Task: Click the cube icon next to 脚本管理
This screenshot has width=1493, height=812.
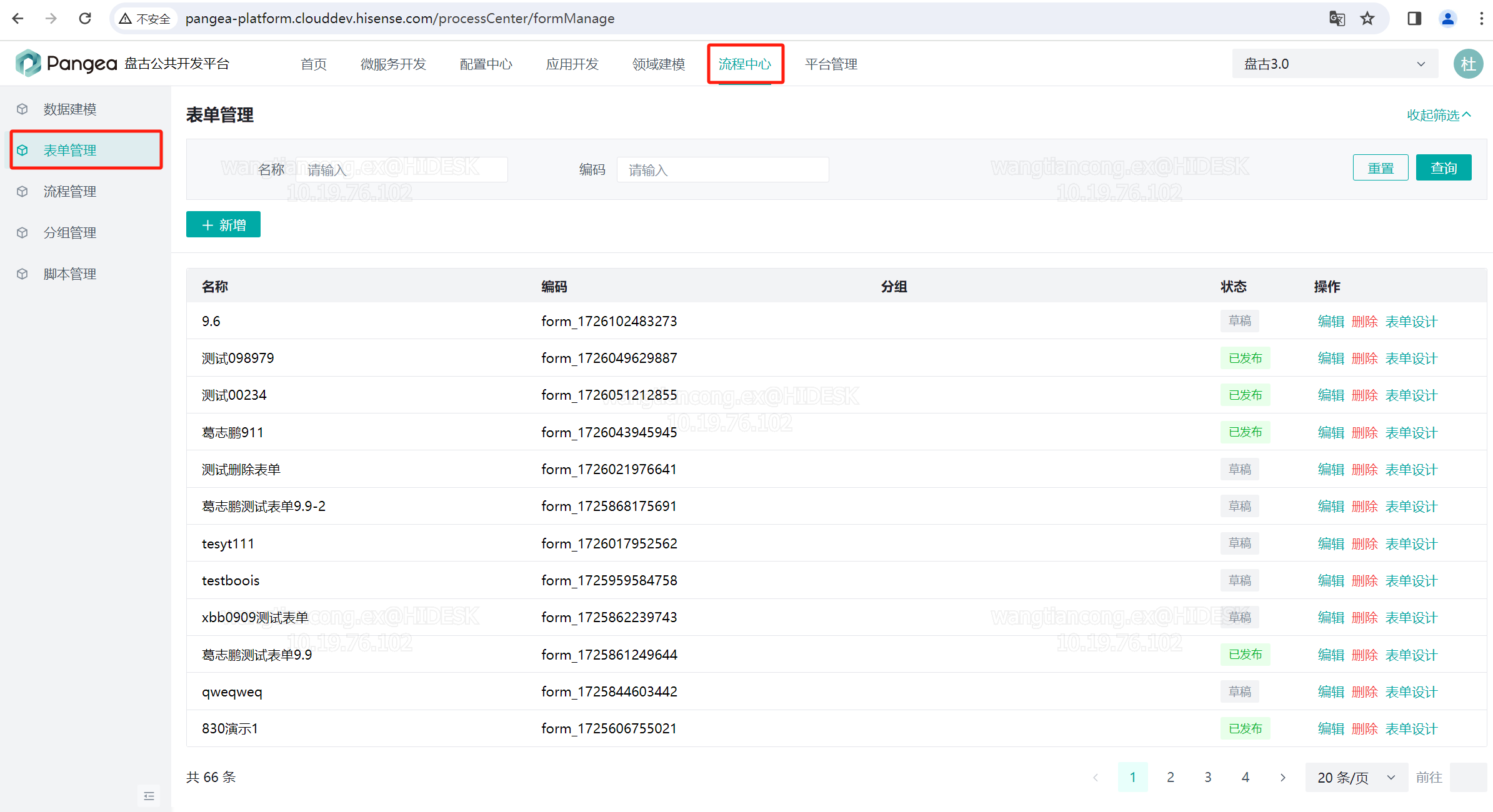Action: [22, 274]
